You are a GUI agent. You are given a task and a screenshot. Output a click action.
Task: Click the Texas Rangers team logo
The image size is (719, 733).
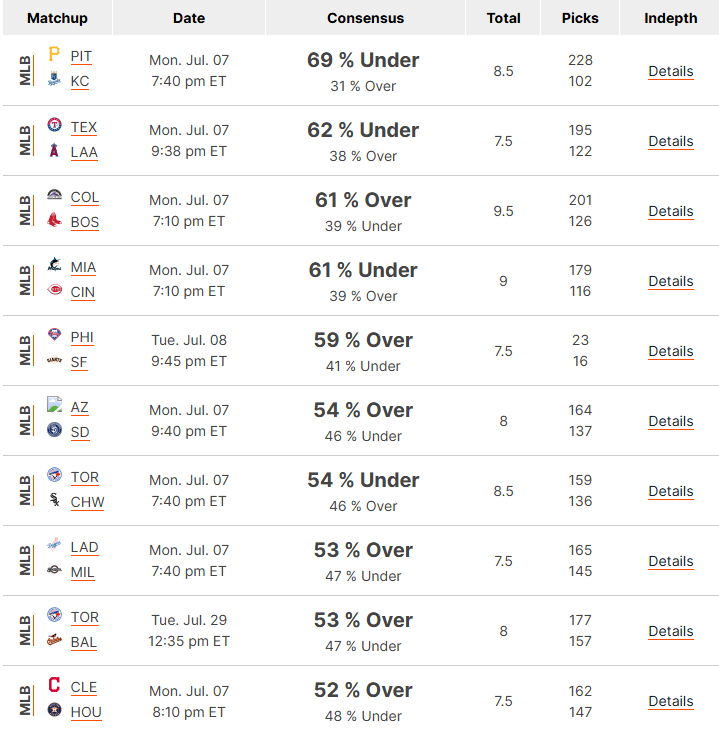54,125
